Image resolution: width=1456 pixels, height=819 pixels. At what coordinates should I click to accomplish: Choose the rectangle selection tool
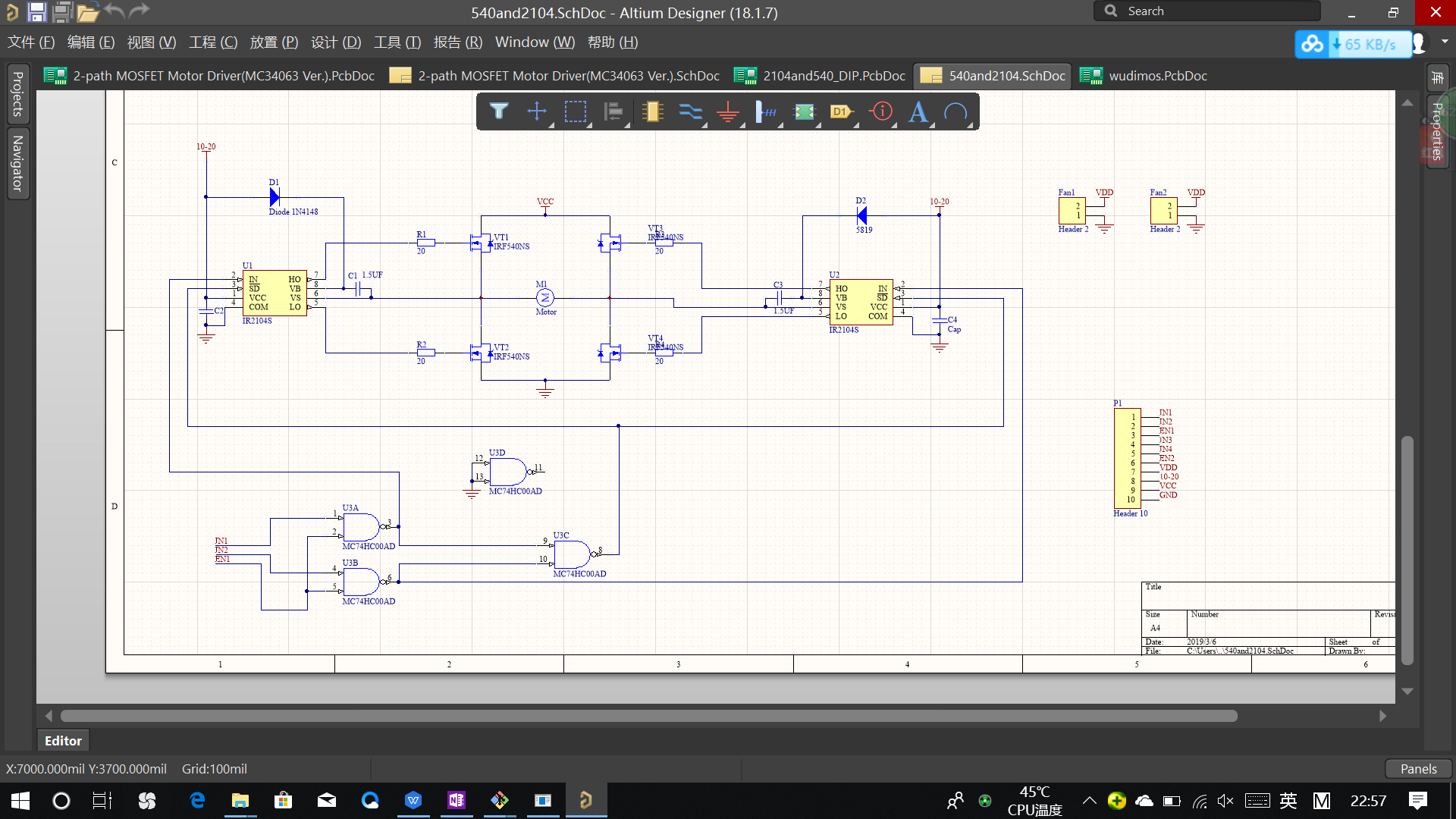[576, 111]
